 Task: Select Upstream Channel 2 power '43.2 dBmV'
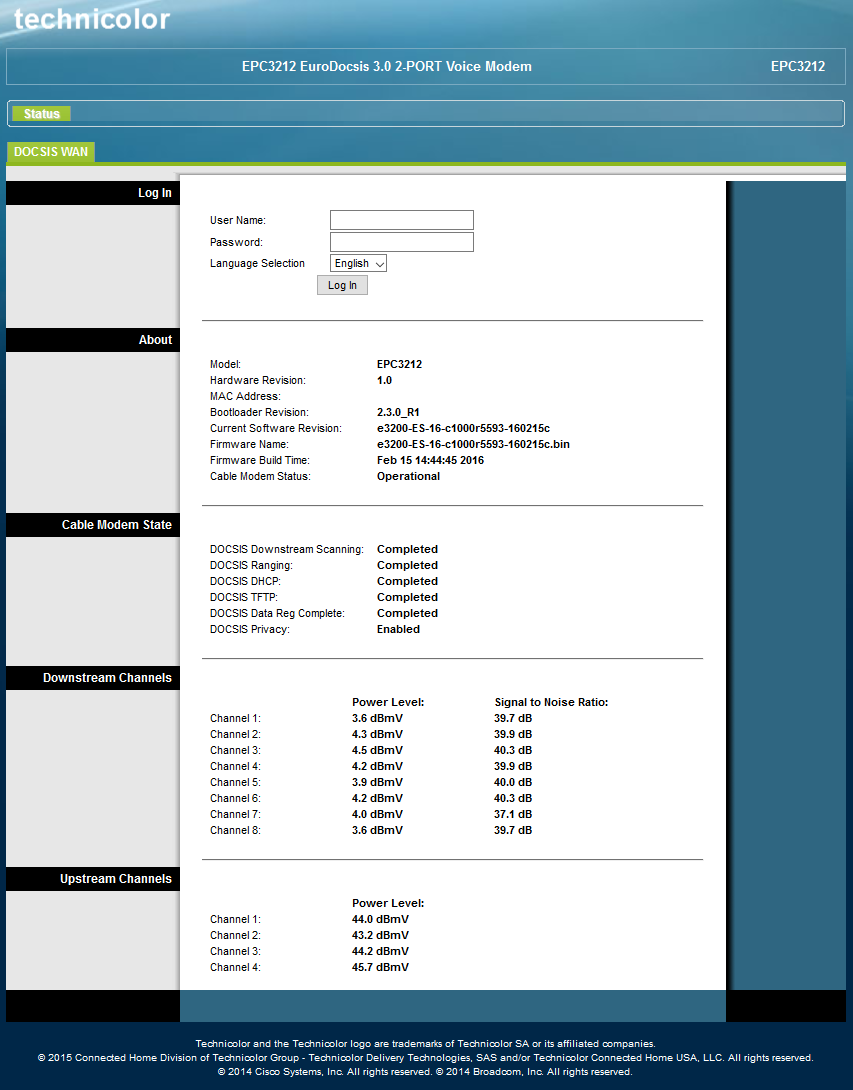(x=380, y=935)
